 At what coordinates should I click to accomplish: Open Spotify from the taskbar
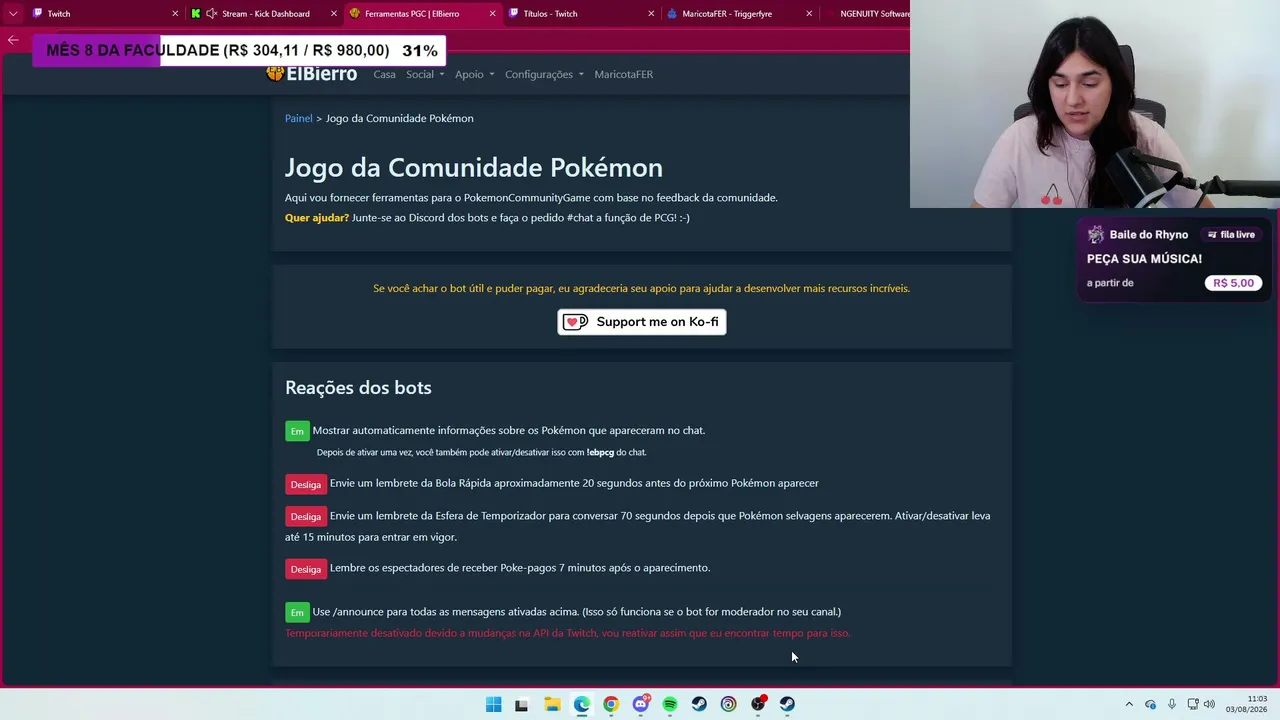point(670,704)
